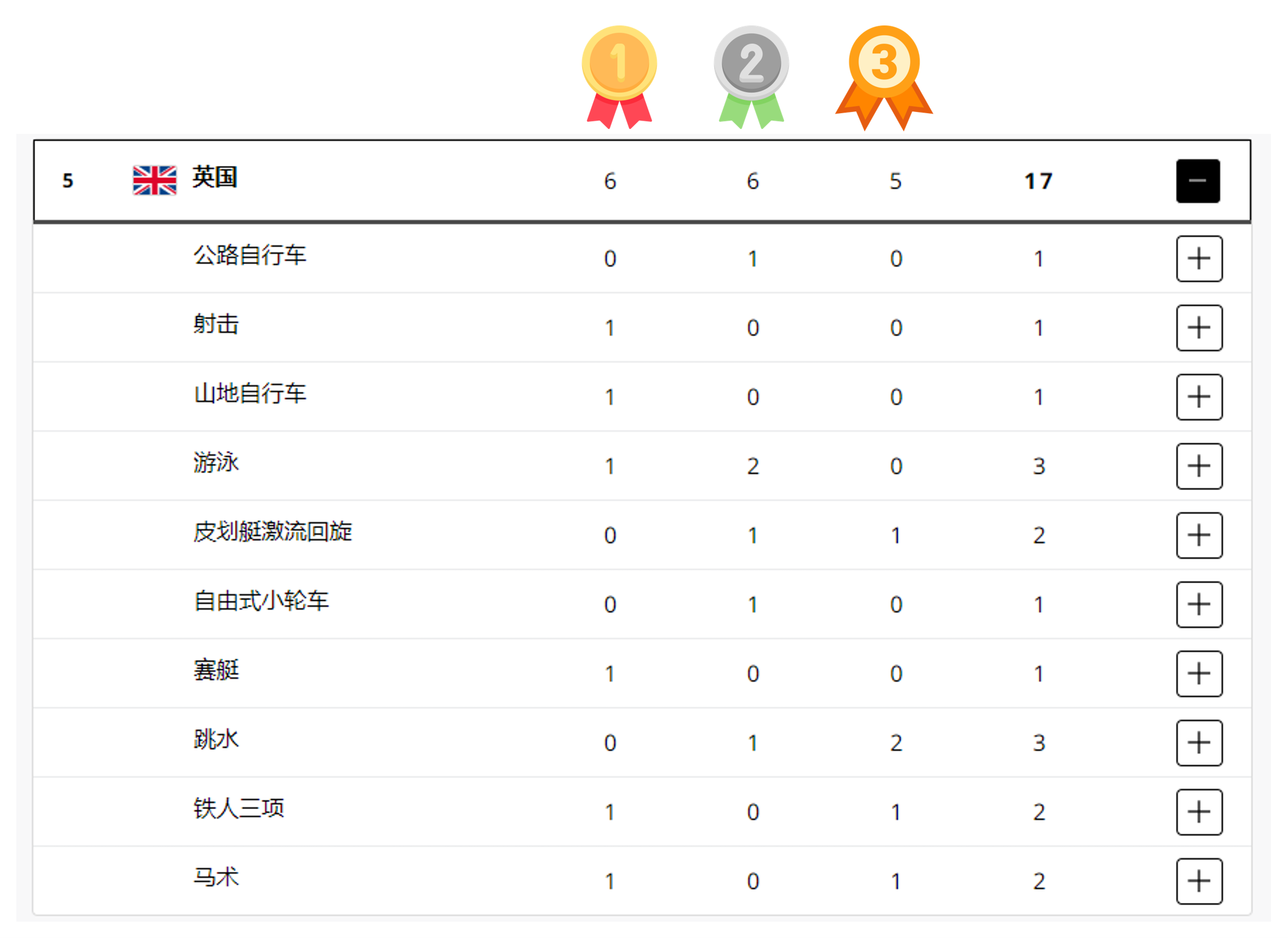1288x938 pixels.
Task: Click the gold medal icon
Action: (x=619, y=77)
